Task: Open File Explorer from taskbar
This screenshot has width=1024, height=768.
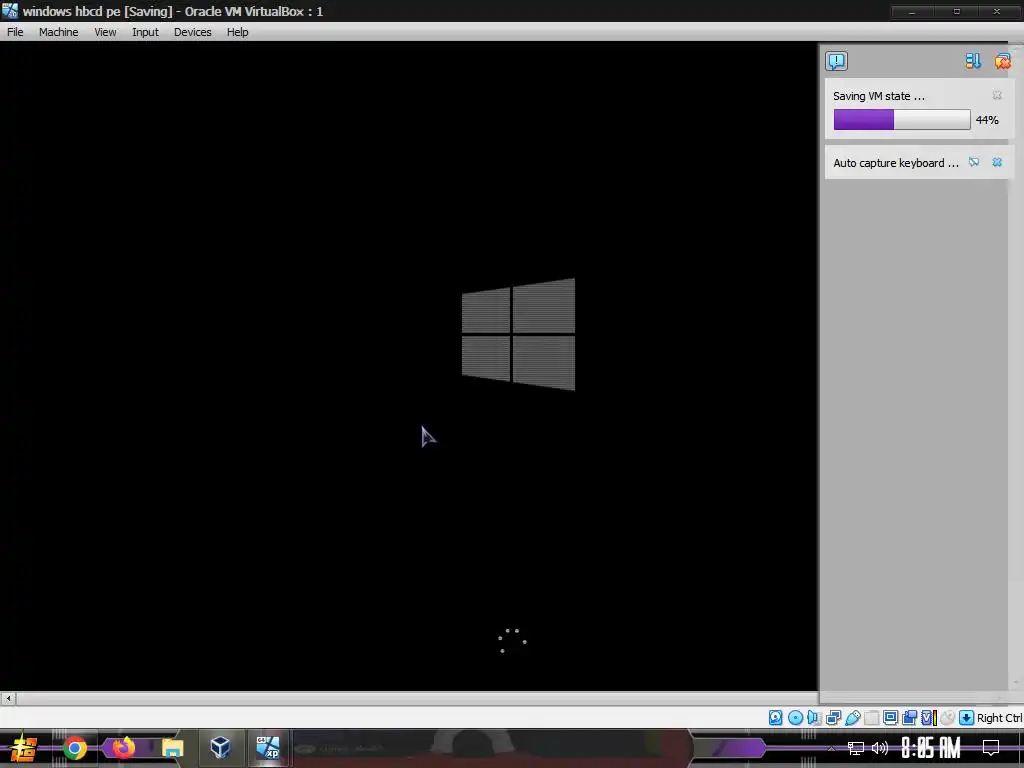Action: [172, 748]
